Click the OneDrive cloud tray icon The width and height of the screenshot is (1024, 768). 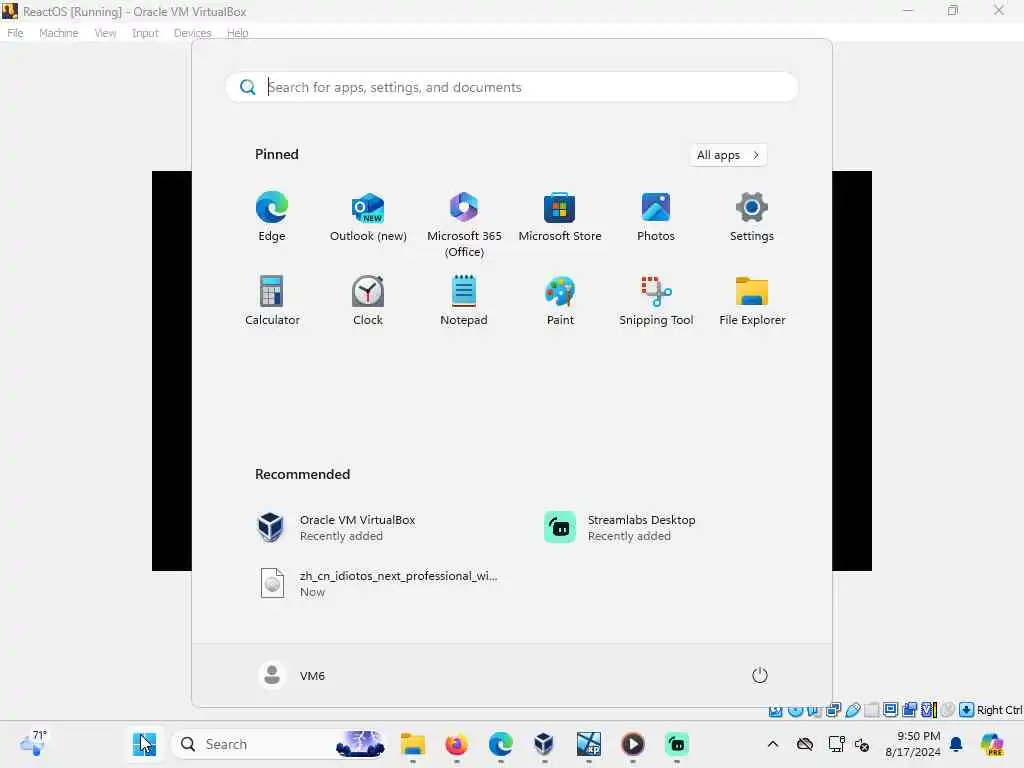(x=805, y=744)
